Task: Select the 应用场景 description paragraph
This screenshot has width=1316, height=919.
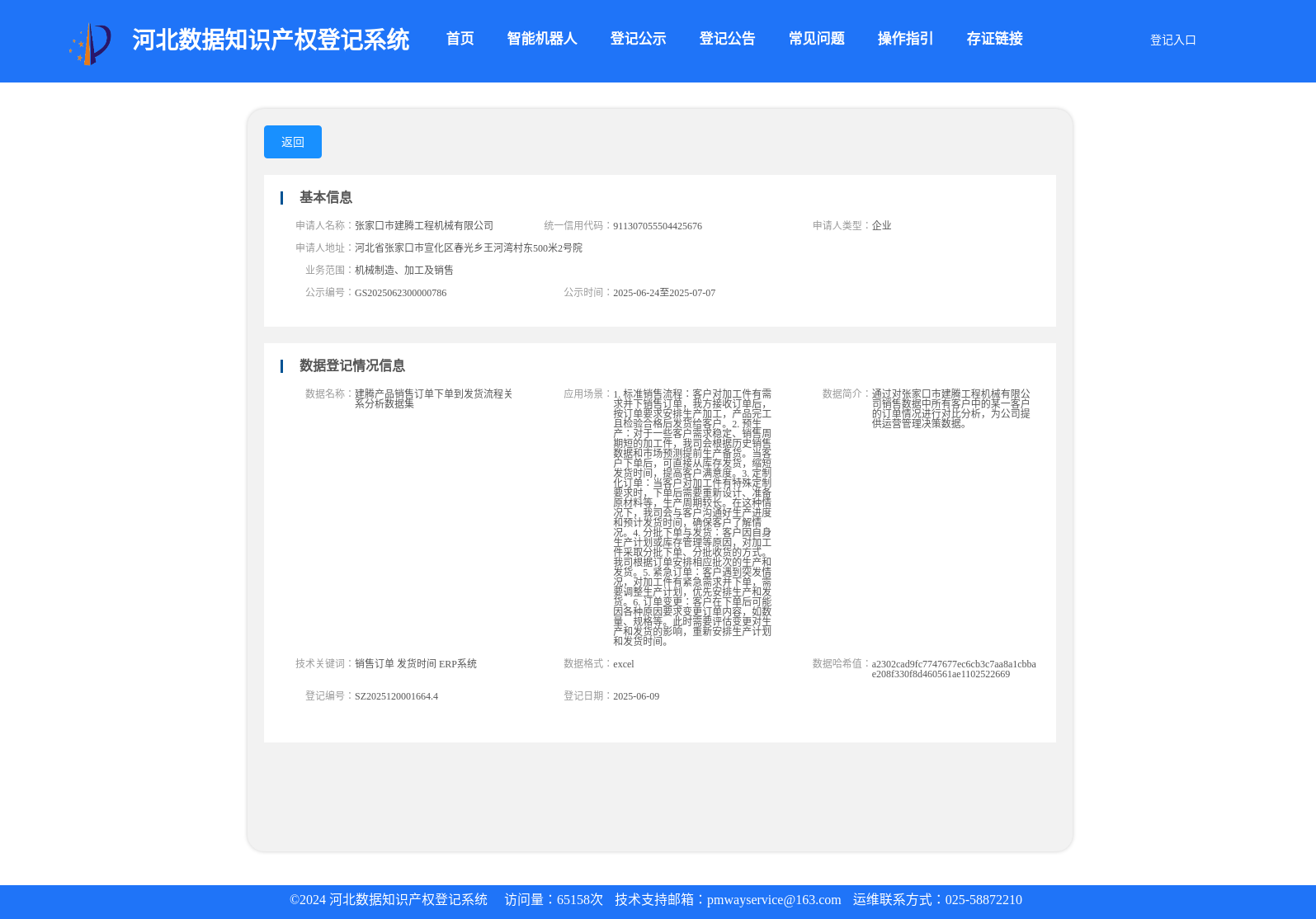Action: coord(692,517)
